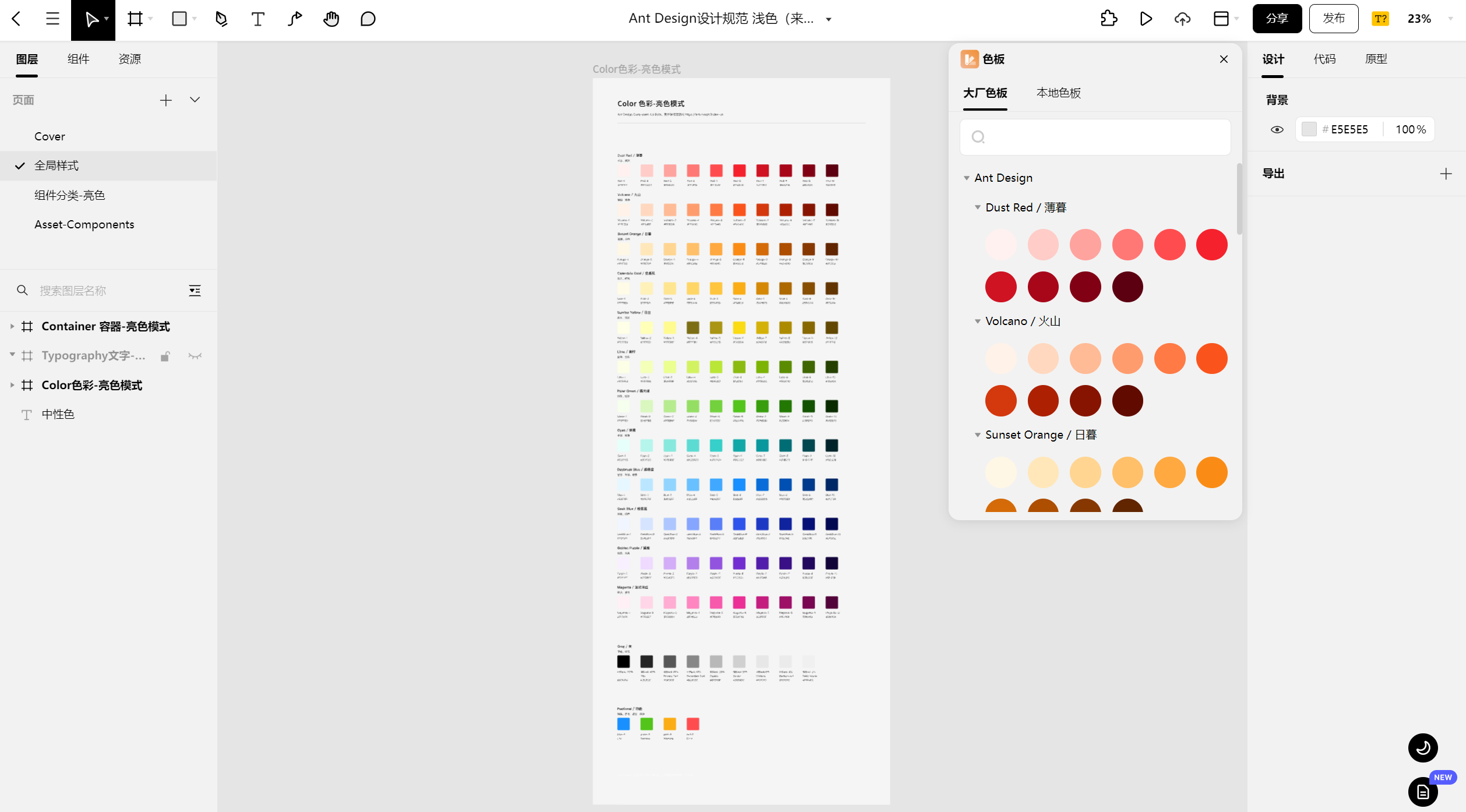Viewport: 1466px width, 812px height.
Task: Click the yellow T? badge icon
Action: click(1380, 19)
